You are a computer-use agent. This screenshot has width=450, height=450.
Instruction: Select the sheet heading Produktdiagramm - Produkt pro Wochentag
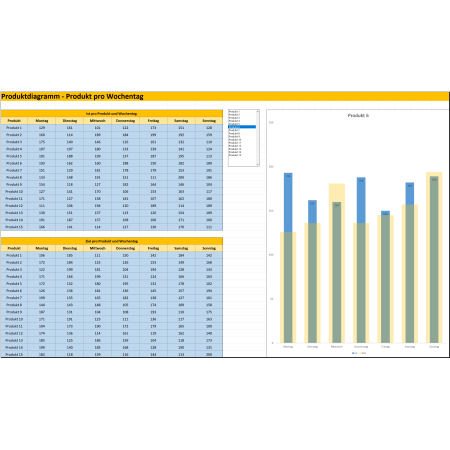[x=72, y=96]
